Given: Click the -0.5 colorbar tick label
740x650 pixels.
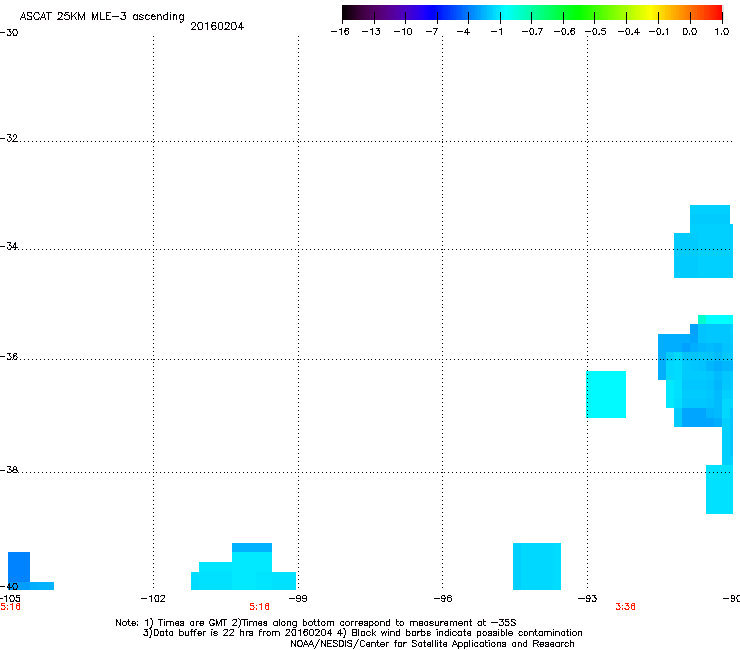Looking at the screenshot, I should 596,32.
